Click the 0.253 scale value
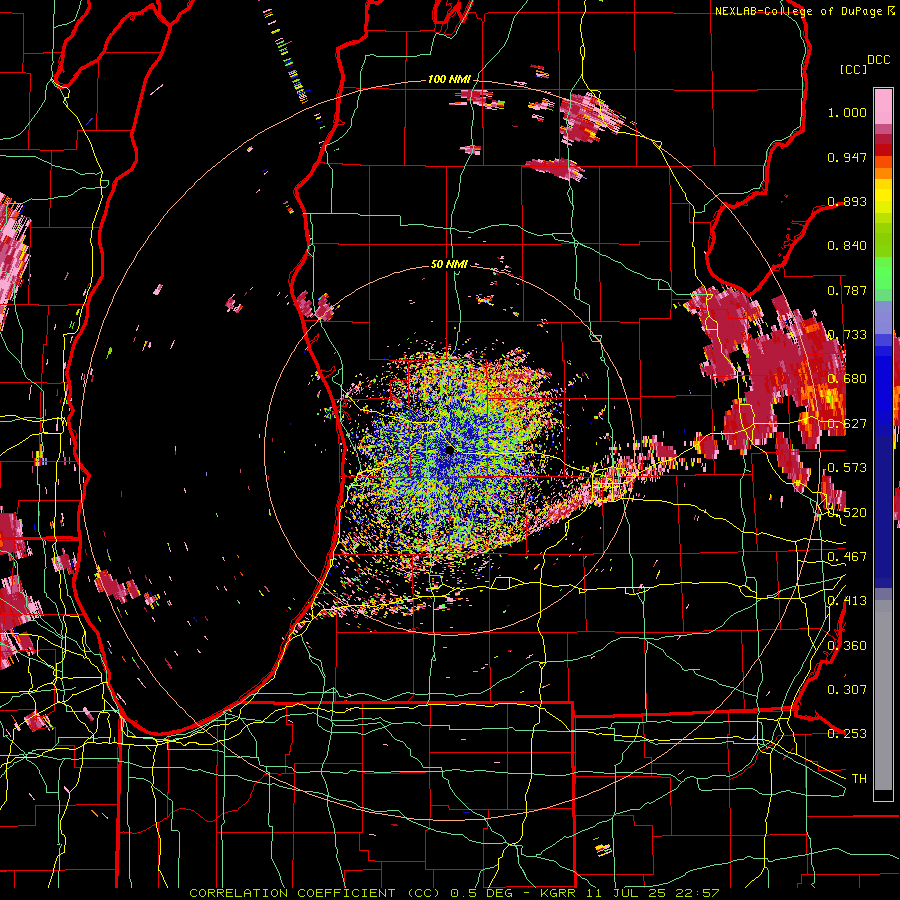This screenshot has width=900, height=900. click(x=847, y=734)
